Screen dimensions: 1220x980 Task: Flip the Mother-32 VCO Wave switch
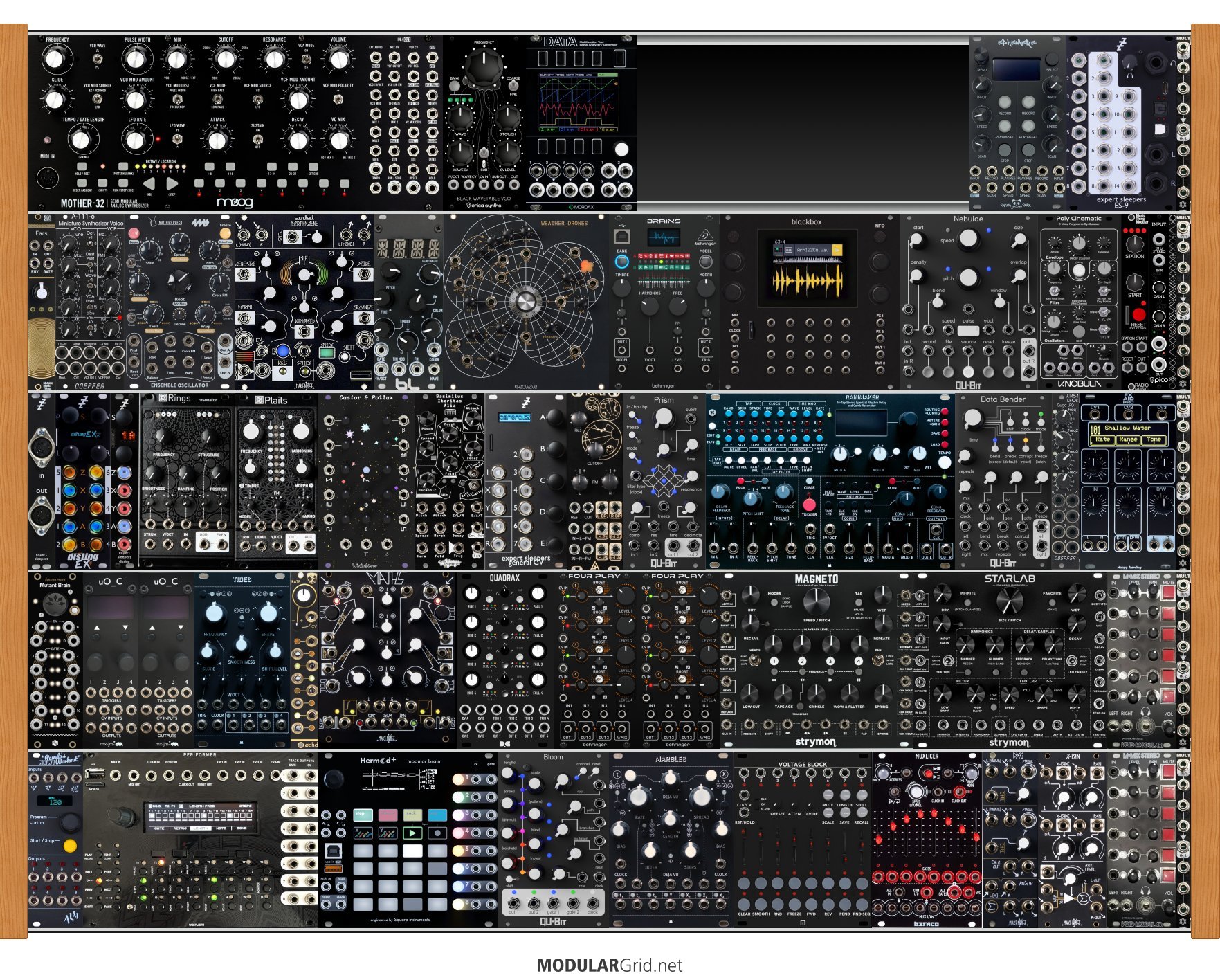(x=97, y=60)
